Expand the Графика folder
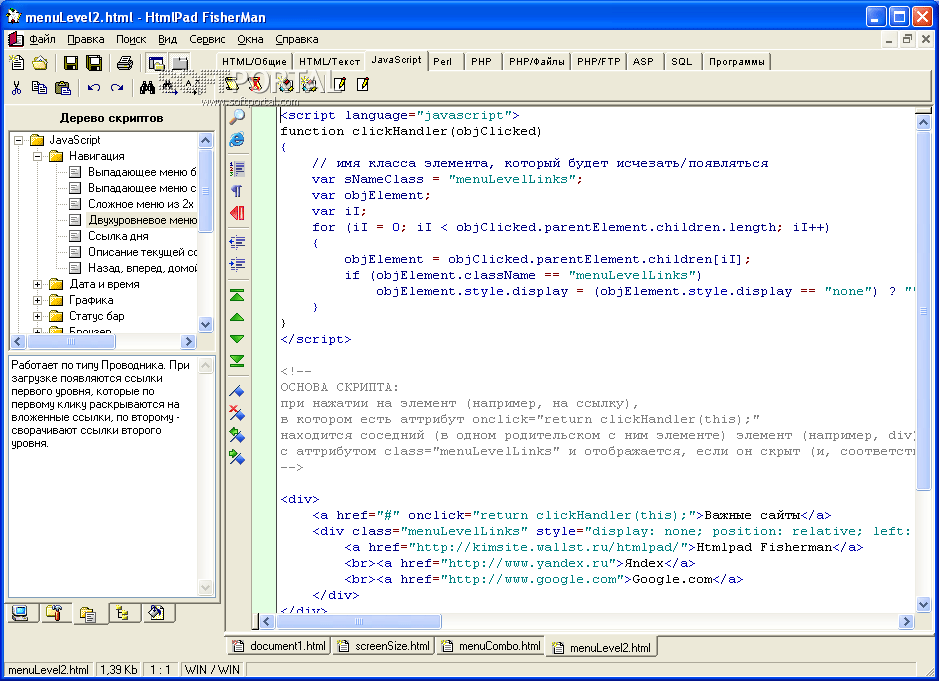 click(38, 301)
